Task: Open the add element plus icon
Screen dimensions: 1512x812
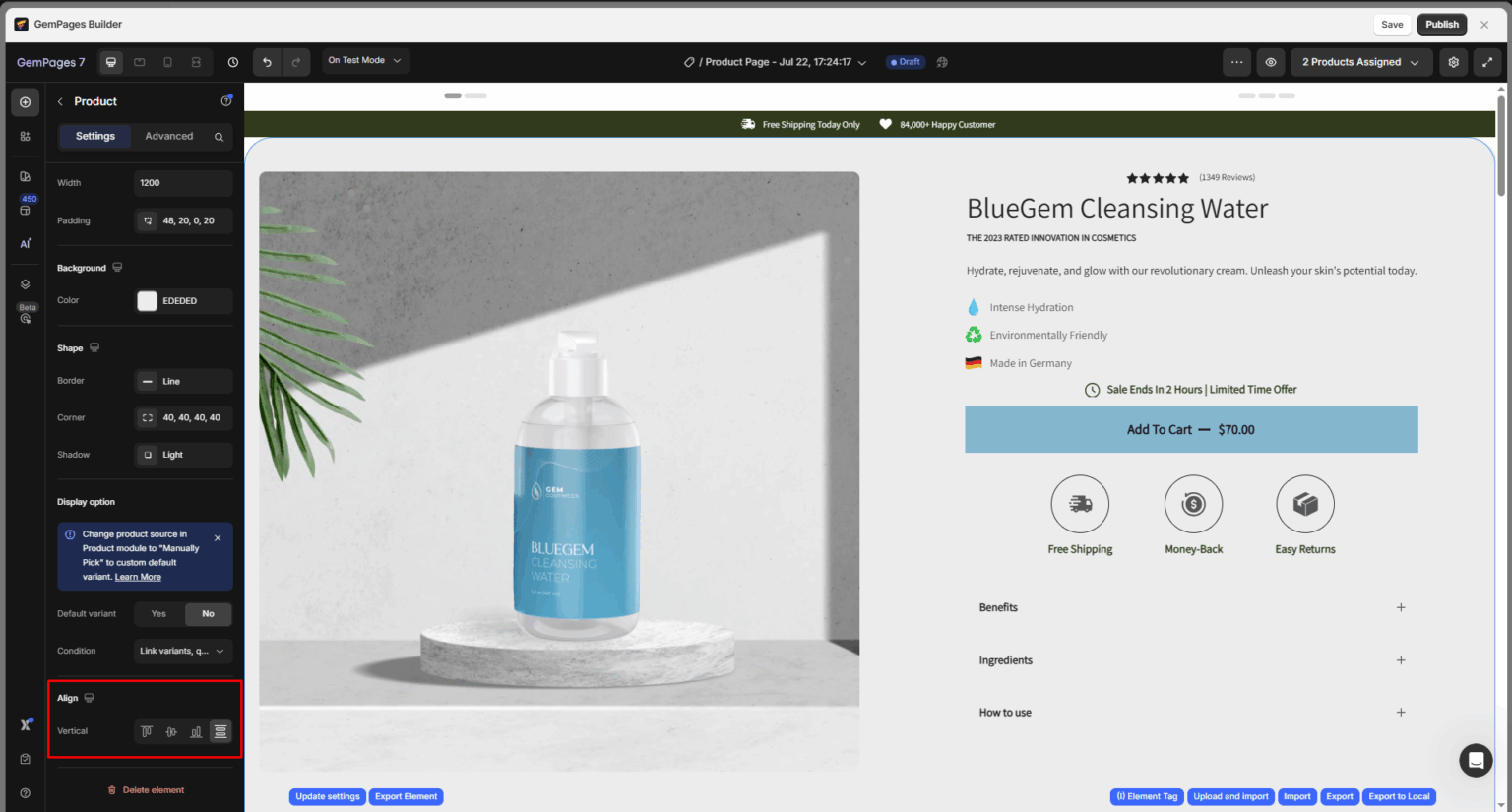Action: pyautogui.click(x=26, y=102)
